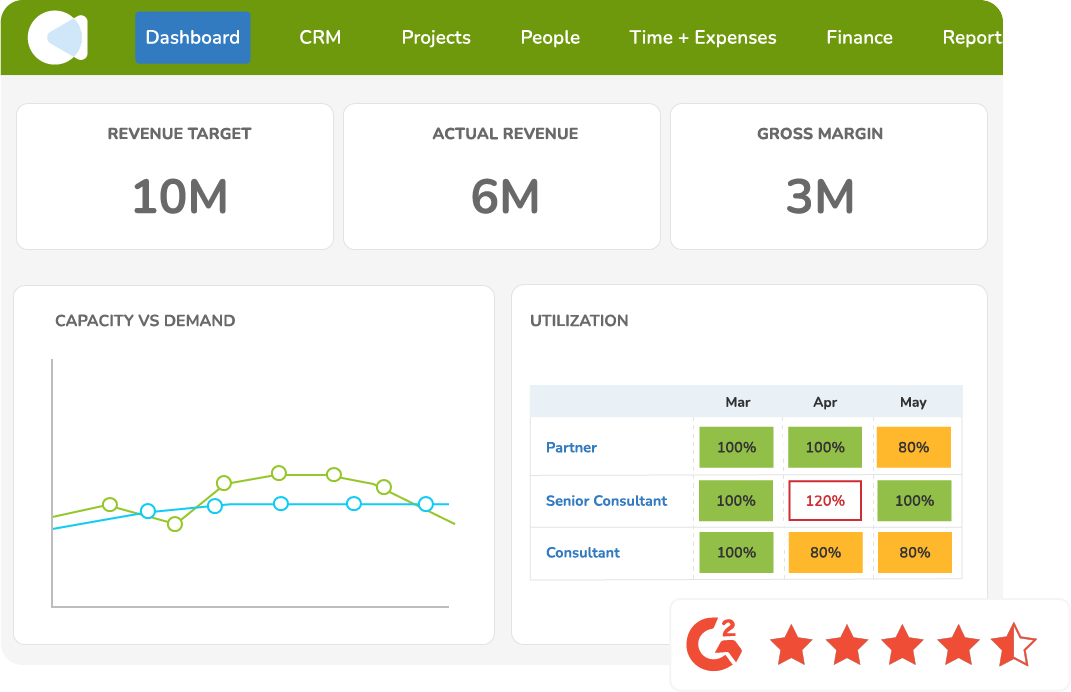The height and width of the screenshot is (692, 1071).
Task: Open the Reports section
Action: click(x=971, y=37)
